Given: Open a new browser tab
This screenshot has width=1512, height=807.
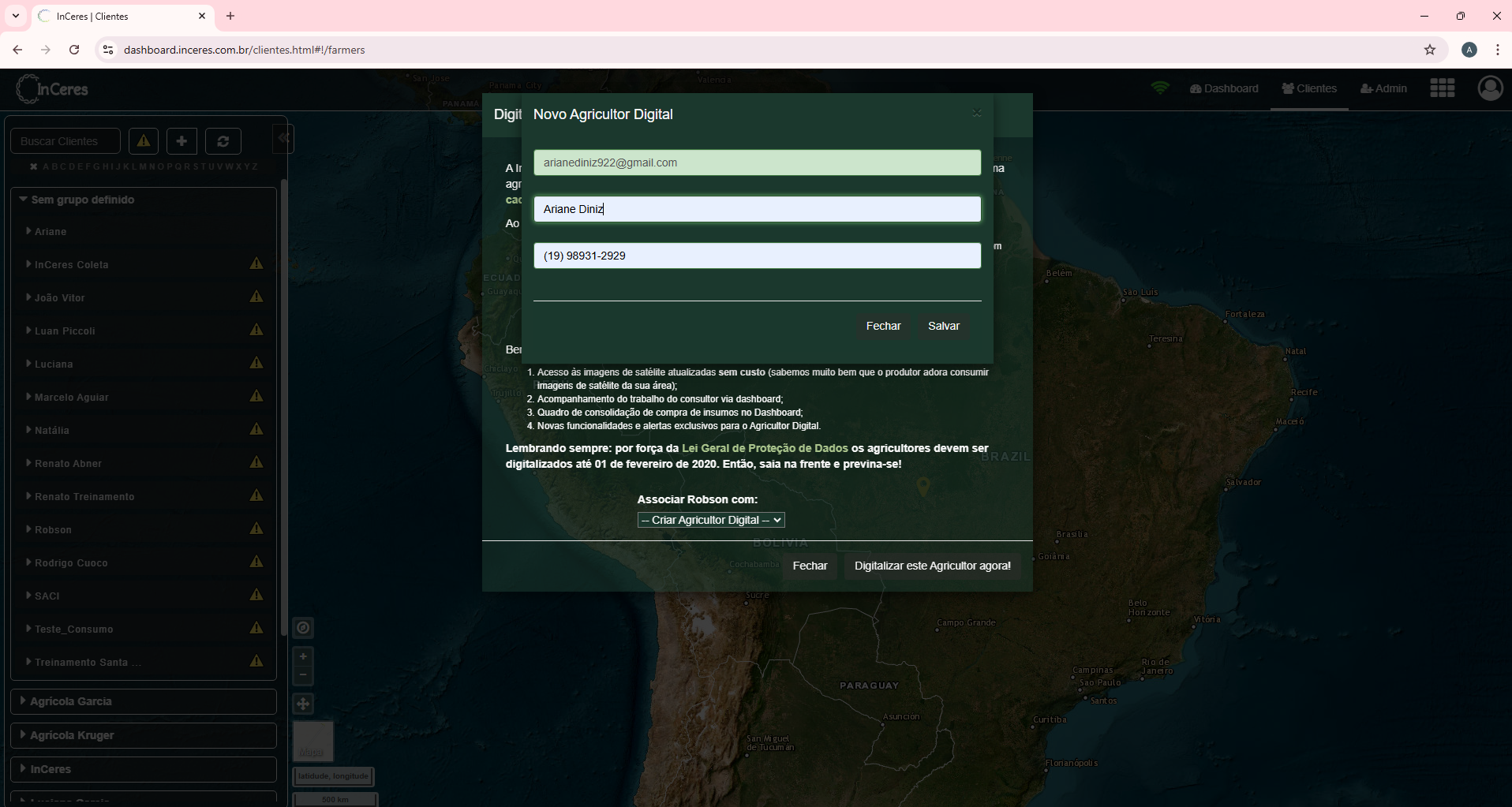Looking at the screenshot, I should (230, 16).
